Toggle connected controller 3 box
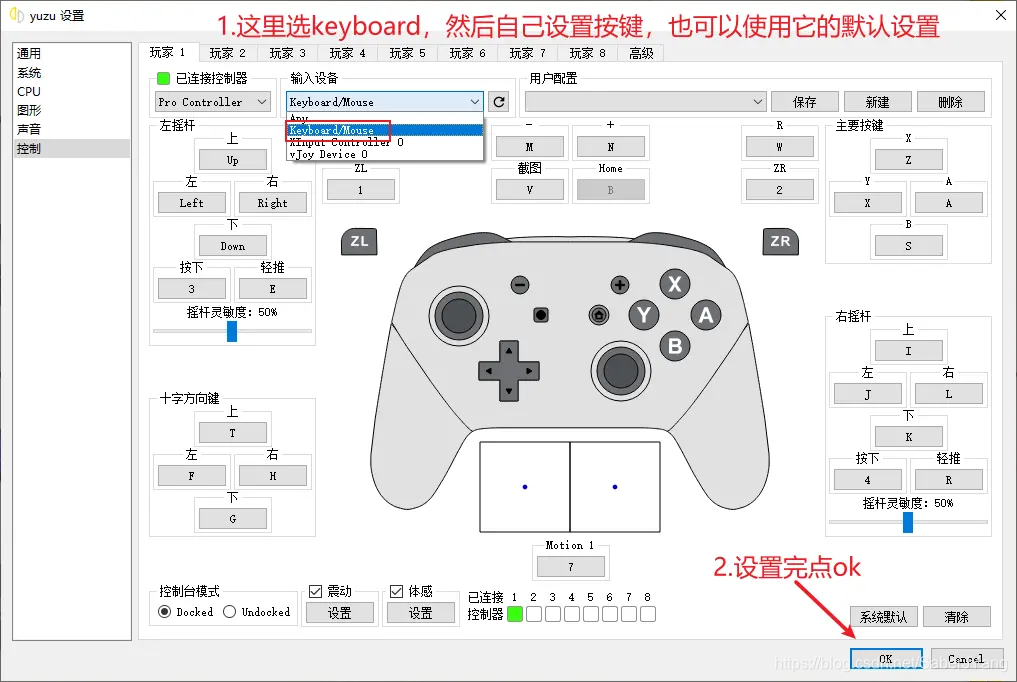This screenshot has width=1017, height=682. tap(553, 614)
